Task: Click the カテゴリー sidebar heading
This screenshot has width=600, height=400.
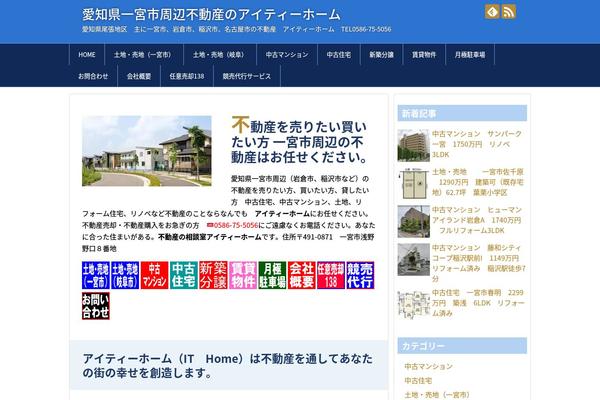Action: (462, 346)
